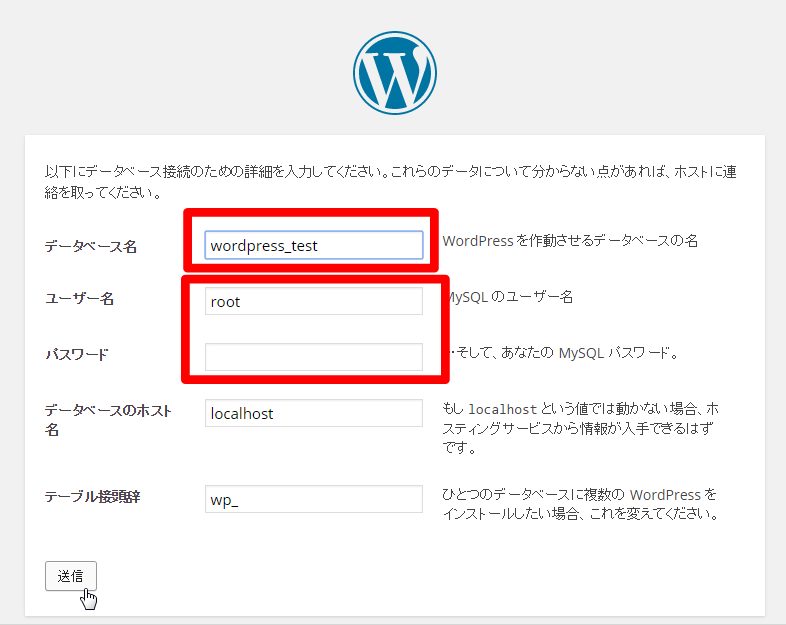The height and width of the screenshot is (625, 786).
Task: Click the monospace localhost word in the host description
Action: click(x=503, y=410)
